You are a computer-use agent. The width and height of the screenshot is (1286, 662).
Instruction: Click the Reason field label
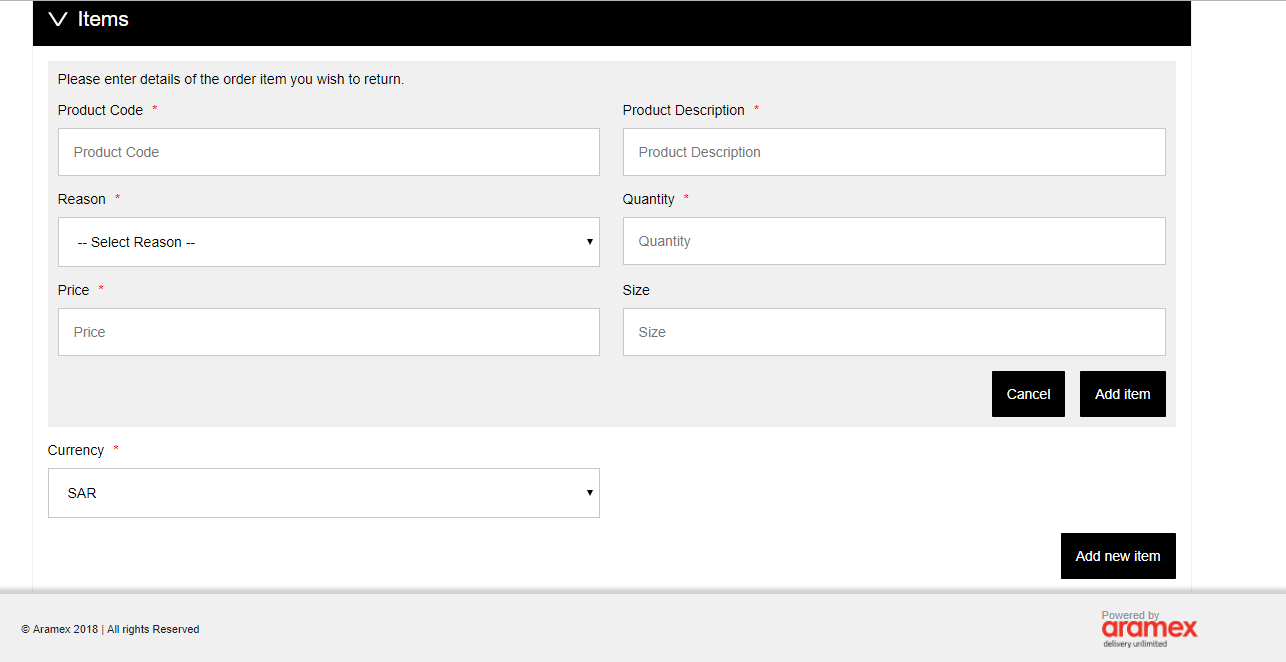82,199
